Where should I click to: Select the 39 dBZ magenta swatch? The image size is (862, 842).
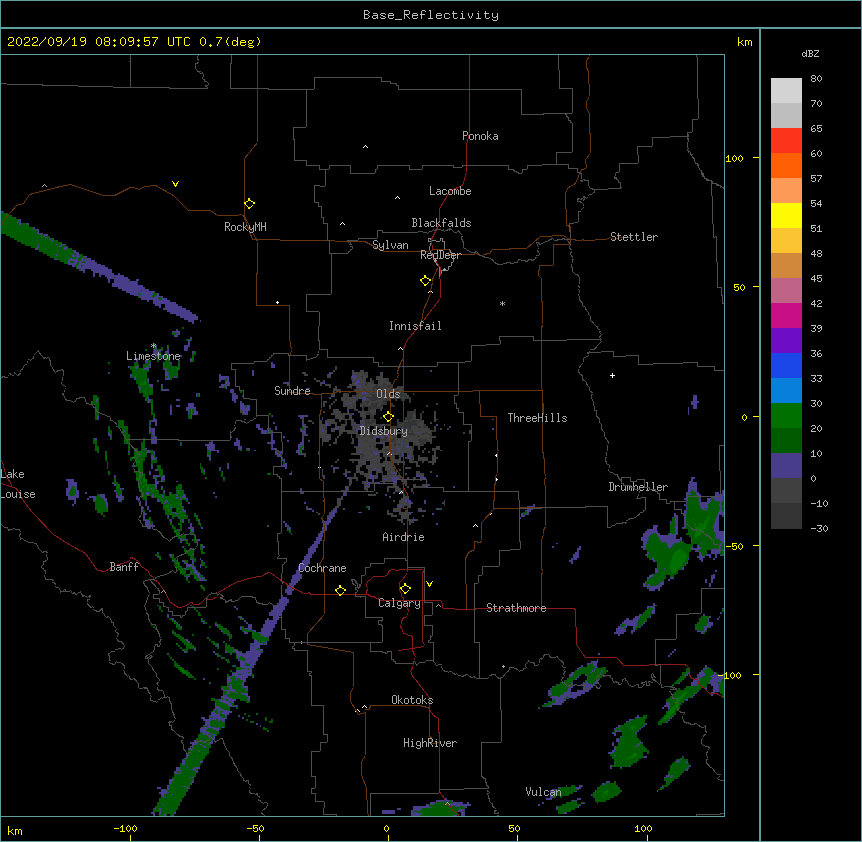tap(786, 315)
